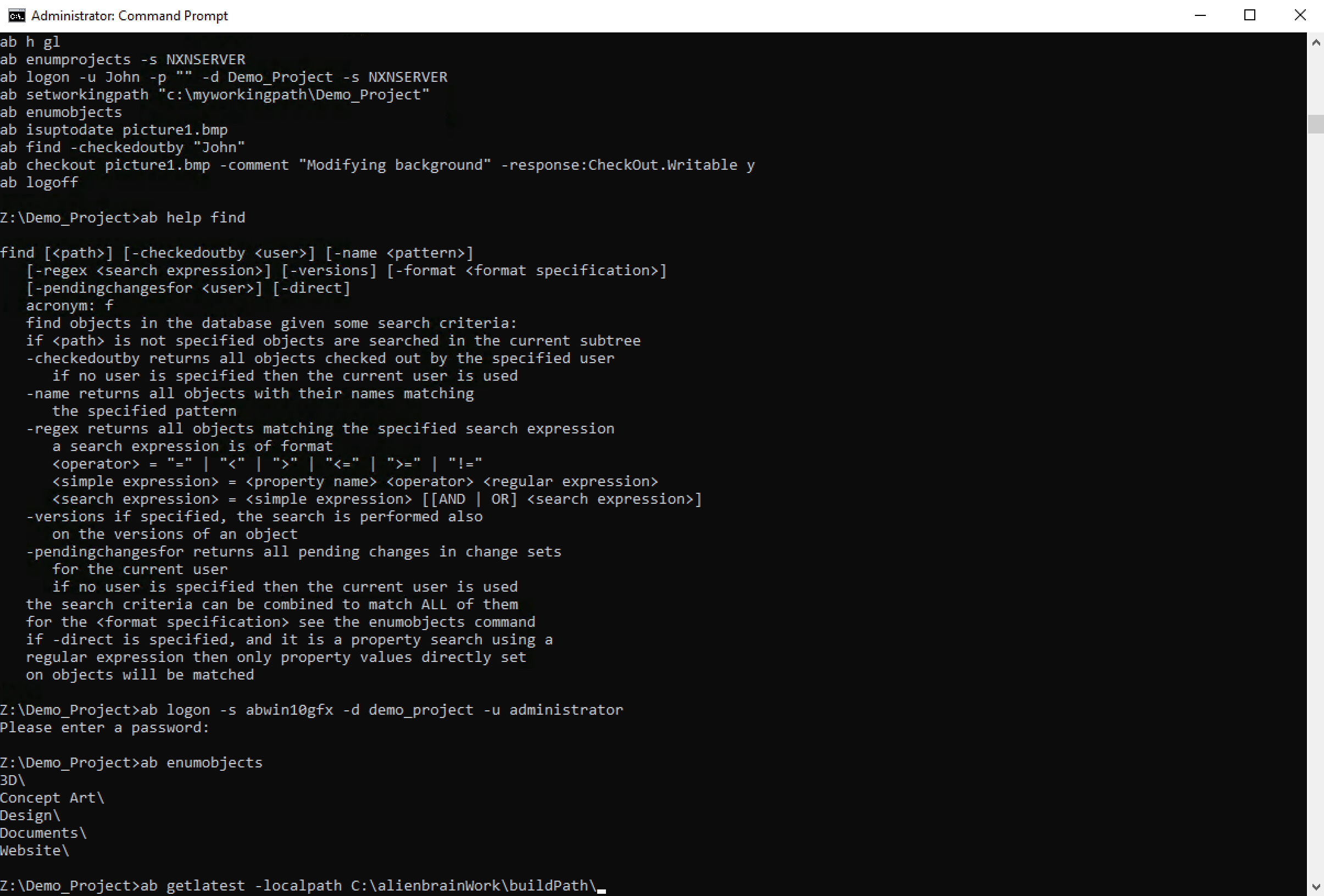Click the 'Concept Art\' folder entry

pyautogui.click(x=52, y=798)
